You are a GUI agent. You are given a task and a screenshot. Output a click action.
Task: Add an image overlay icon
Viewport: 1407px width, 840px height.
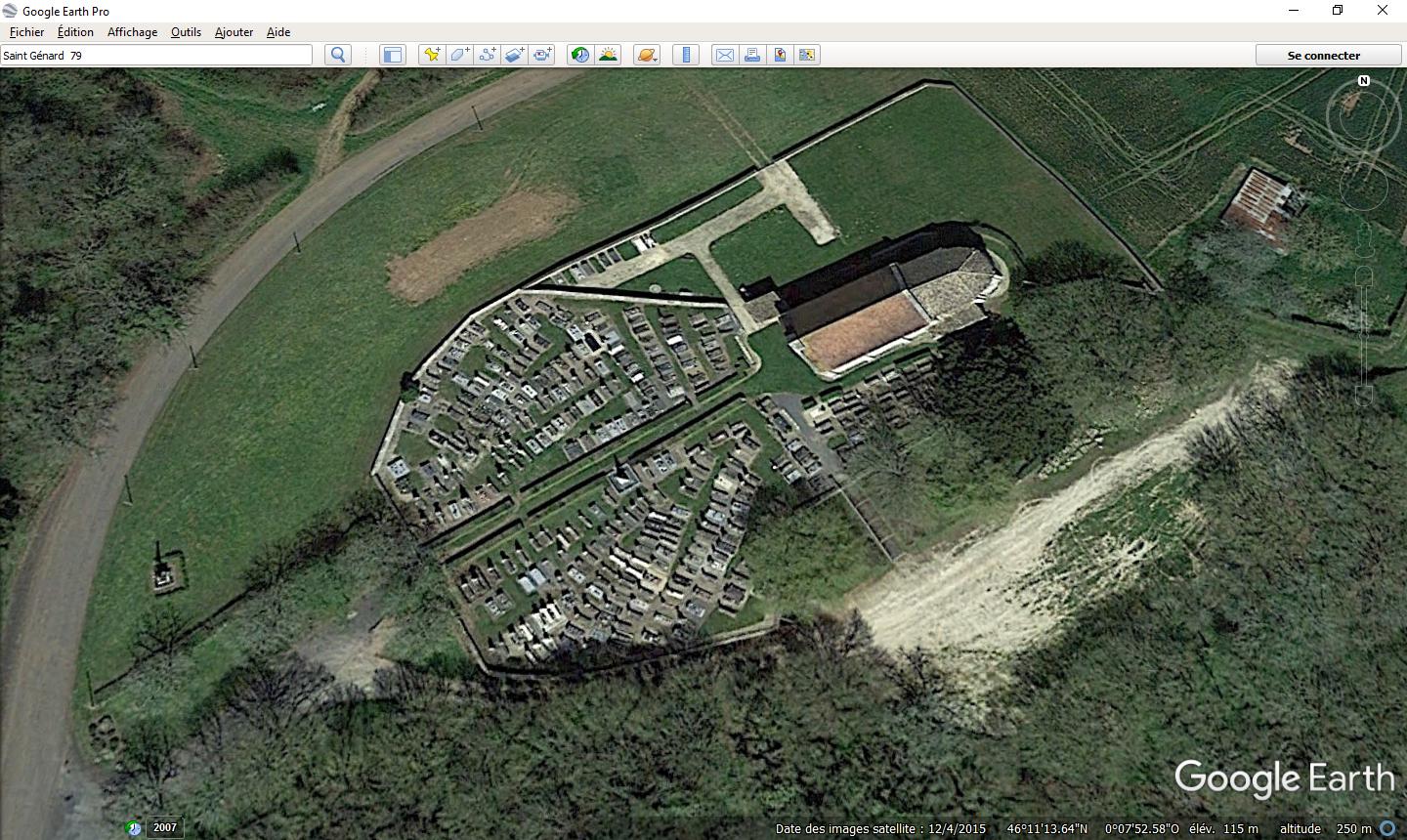click(x=514, y=55)
